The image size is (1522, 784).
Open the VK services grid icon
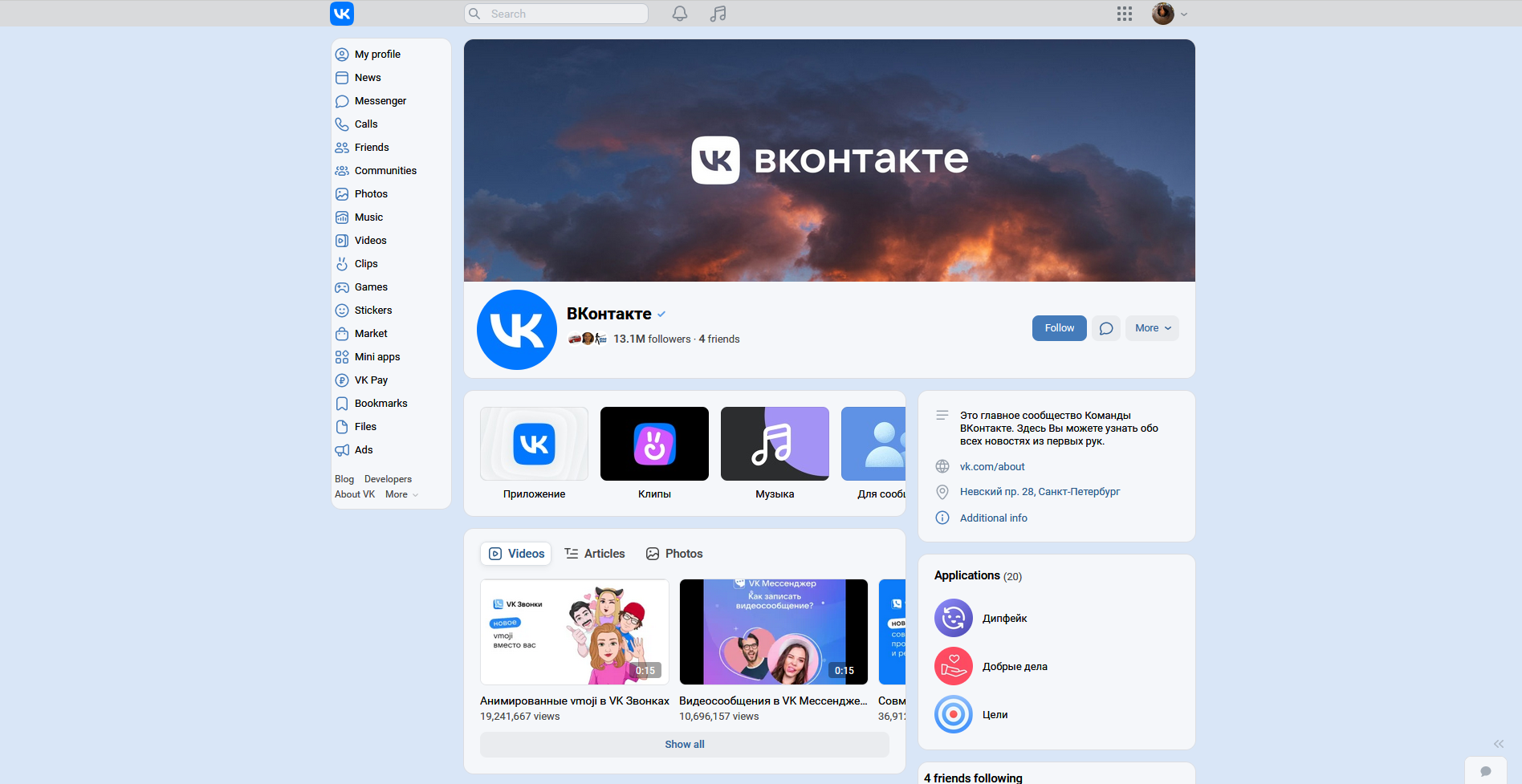pos(1125,14)
